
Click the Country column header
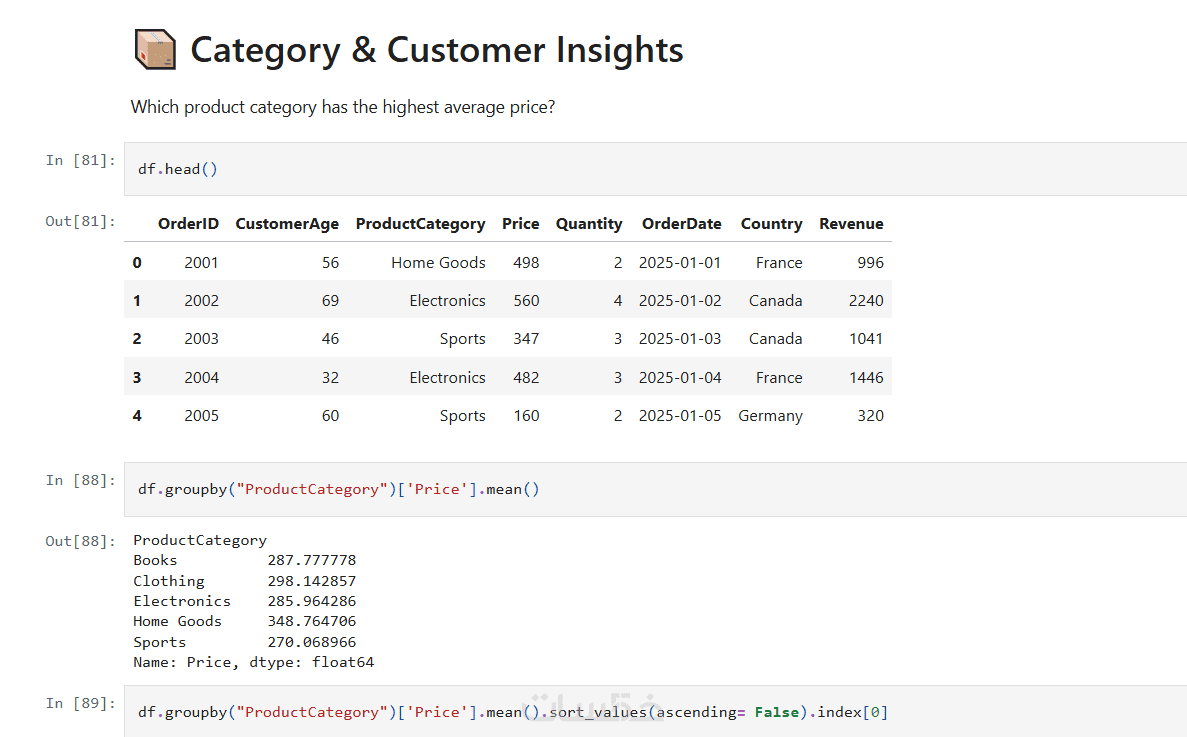coord(771,224)
